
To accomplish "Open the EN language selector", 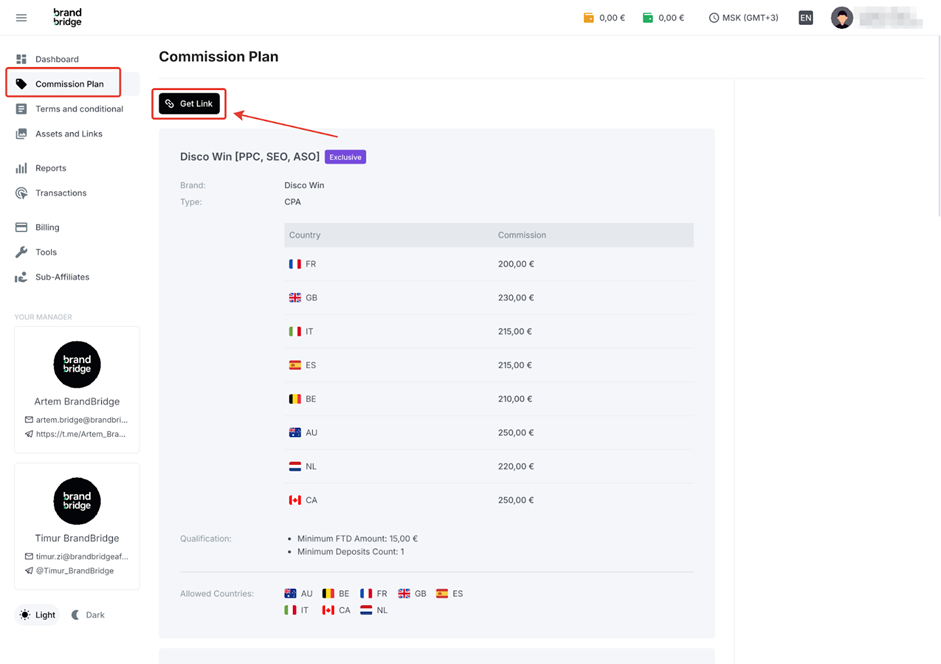I will pos(805,18).
